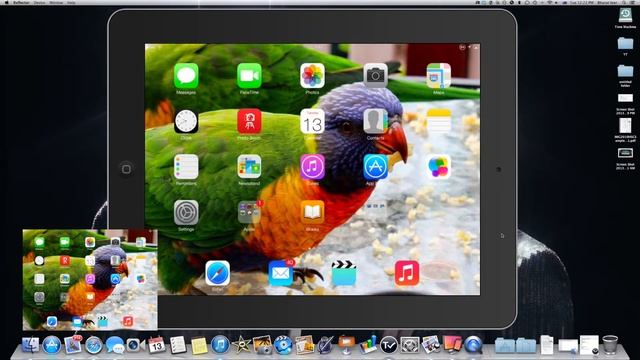Open the Notes app on the iPad

[439, 121]
